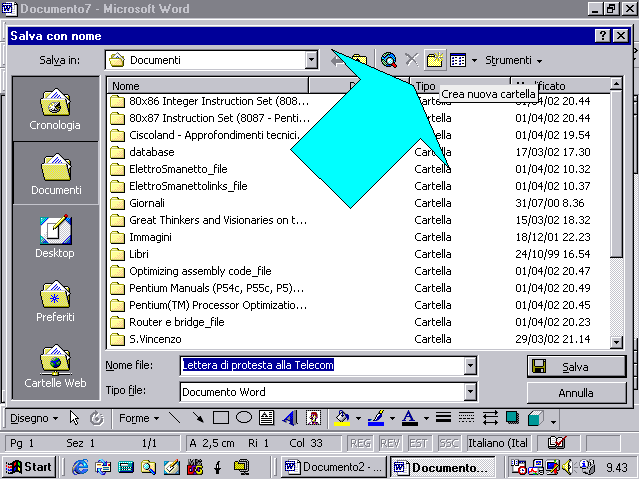This screenshot has height=479, width=639.
Task: Click the volume speaker tray icon
Action: tap(567, 467)
